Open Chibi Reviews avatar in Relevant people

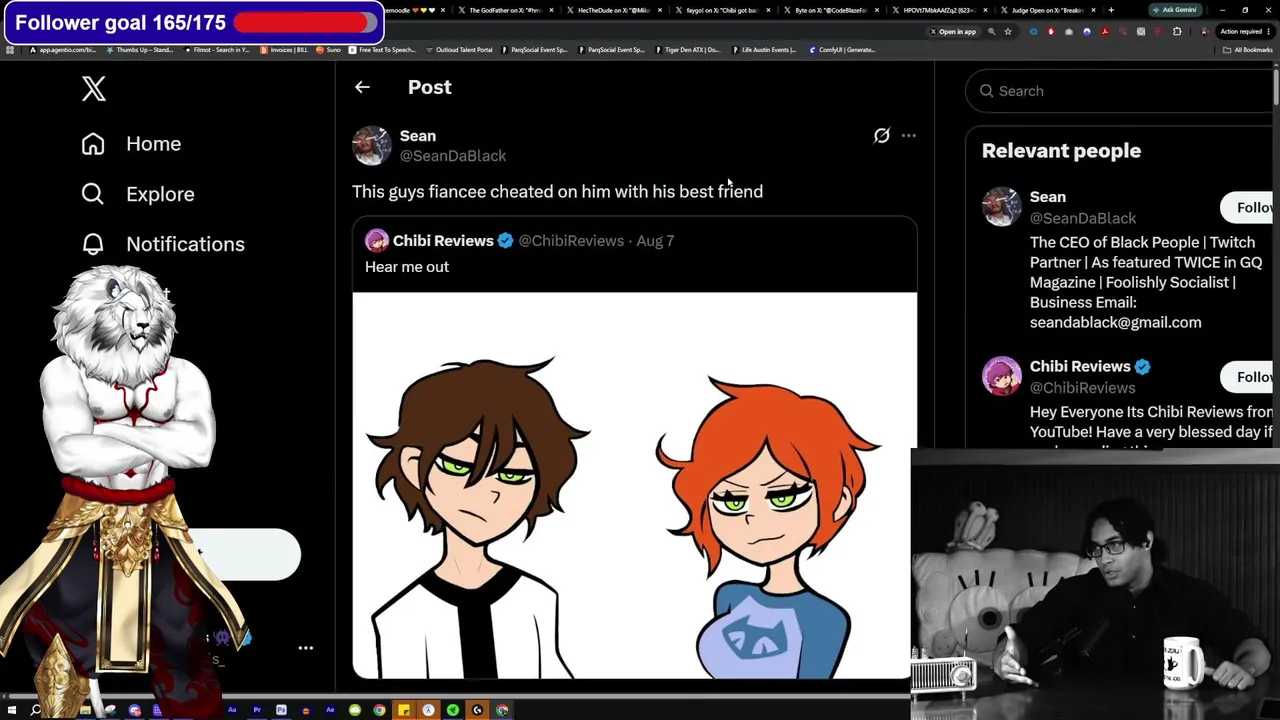[x=1001, y=376]
